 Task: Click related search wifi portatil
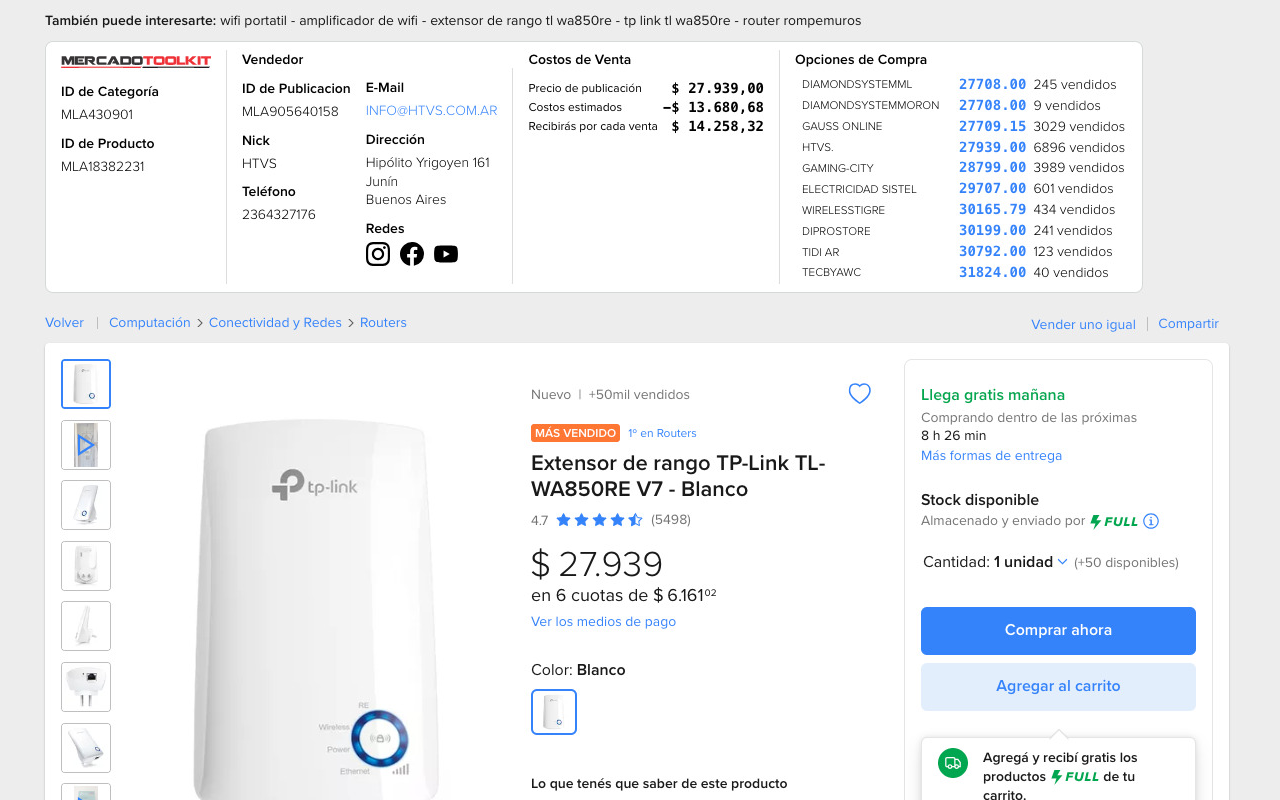click(x=255, y=21)
